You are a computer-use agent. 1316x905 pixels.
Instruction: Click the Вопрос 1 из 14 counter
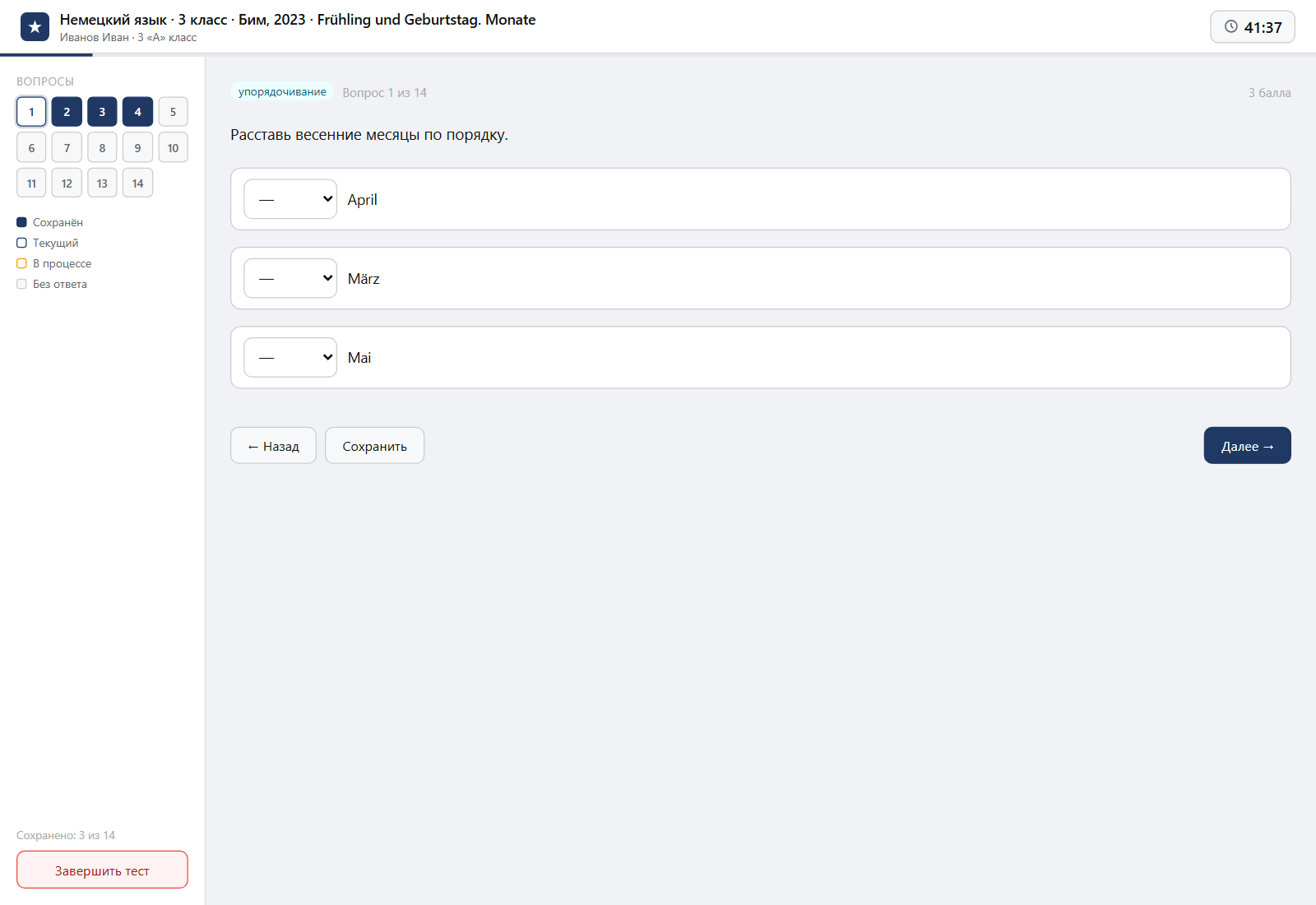coord(385,93)
